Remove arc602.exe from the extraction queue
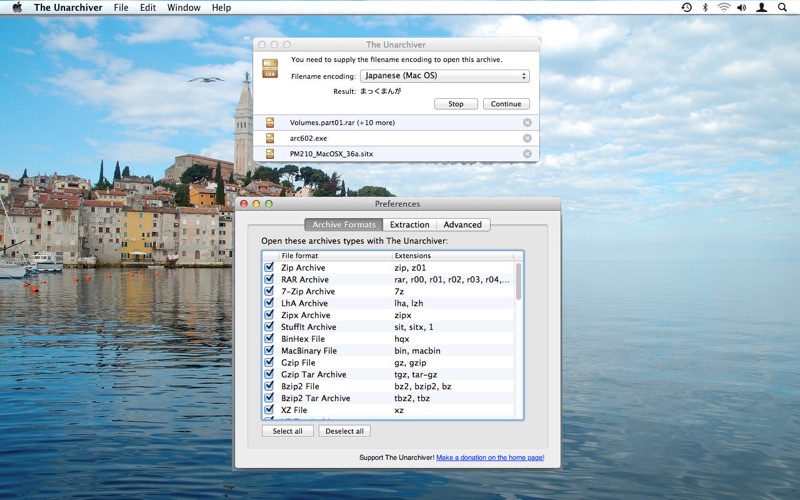 pos(527,138)
